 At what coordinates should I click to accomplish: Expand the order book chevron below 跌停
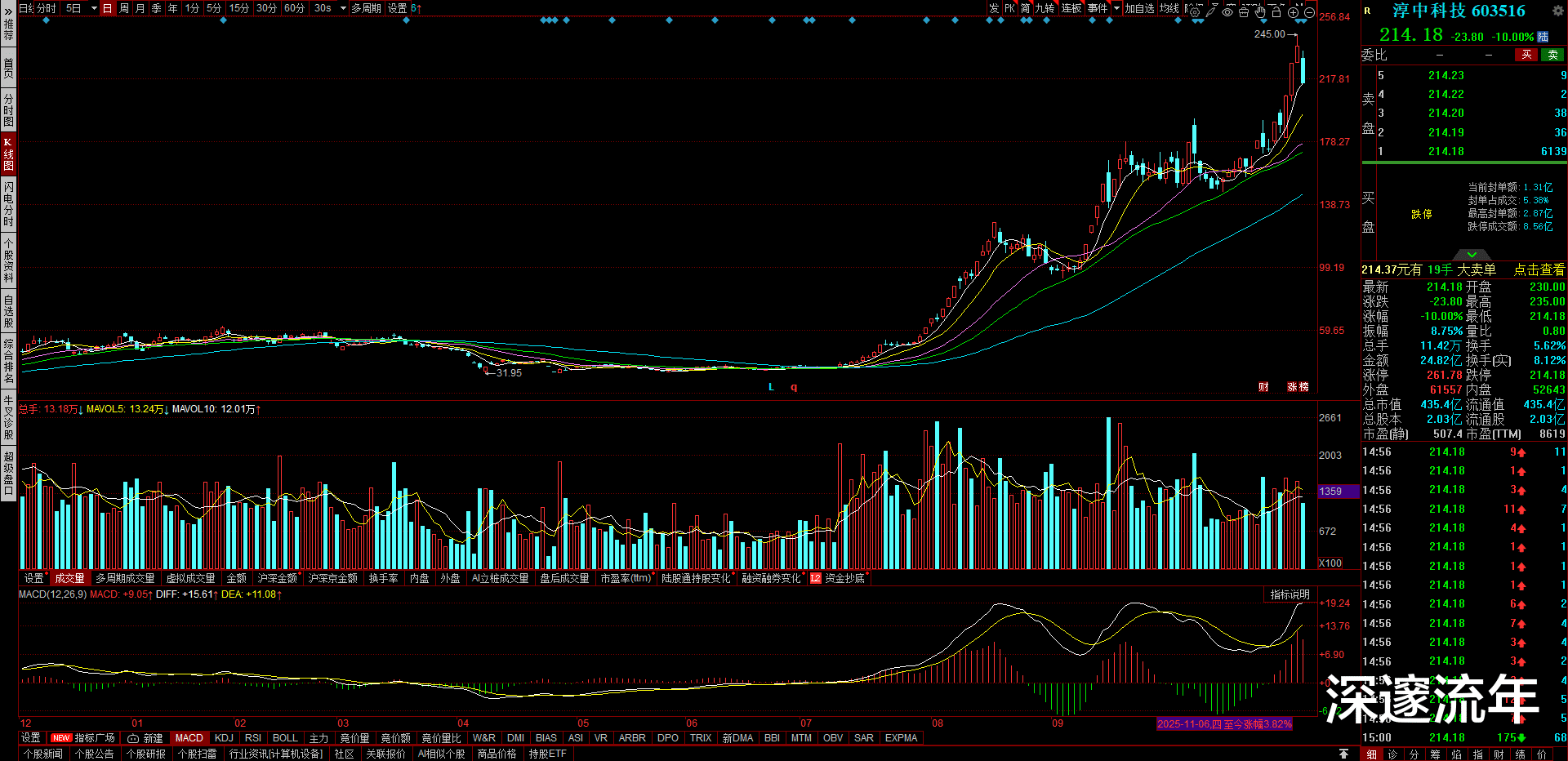[x=1472, y=255]
